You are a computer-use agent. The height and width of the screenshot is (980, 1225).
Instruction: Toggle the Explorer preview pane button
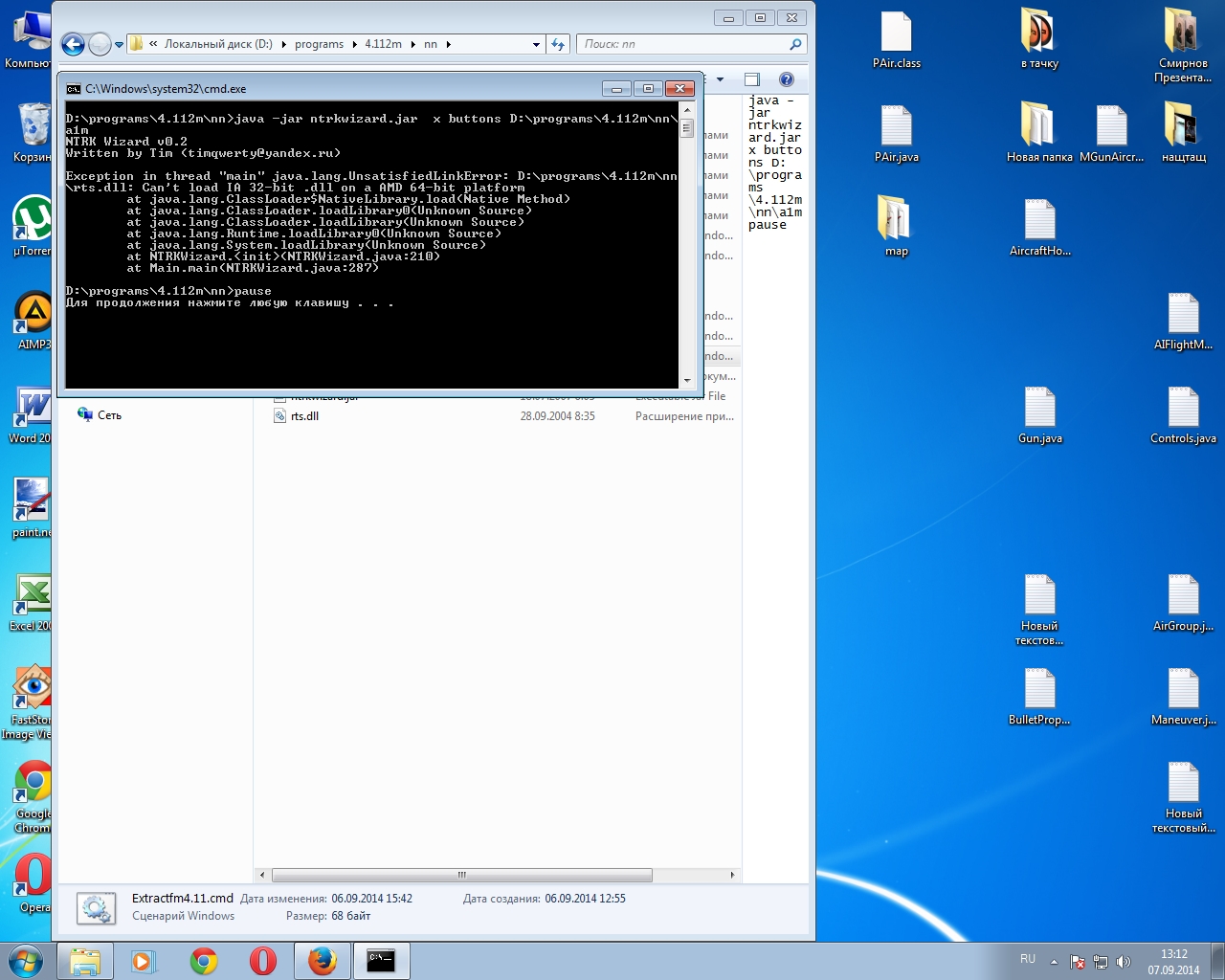tap(752, 79)
